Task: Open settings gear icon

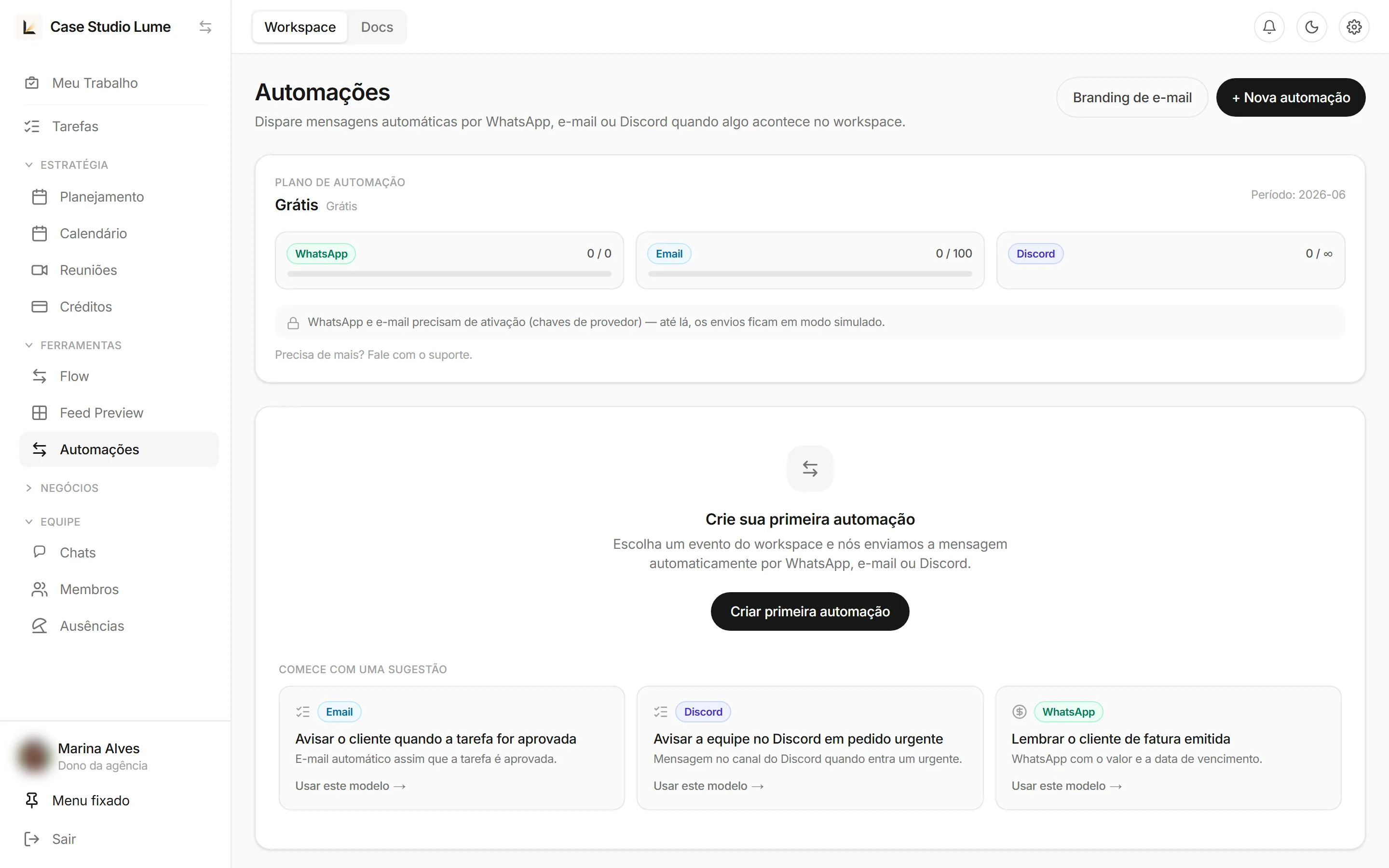Action: coord(1354,27)
